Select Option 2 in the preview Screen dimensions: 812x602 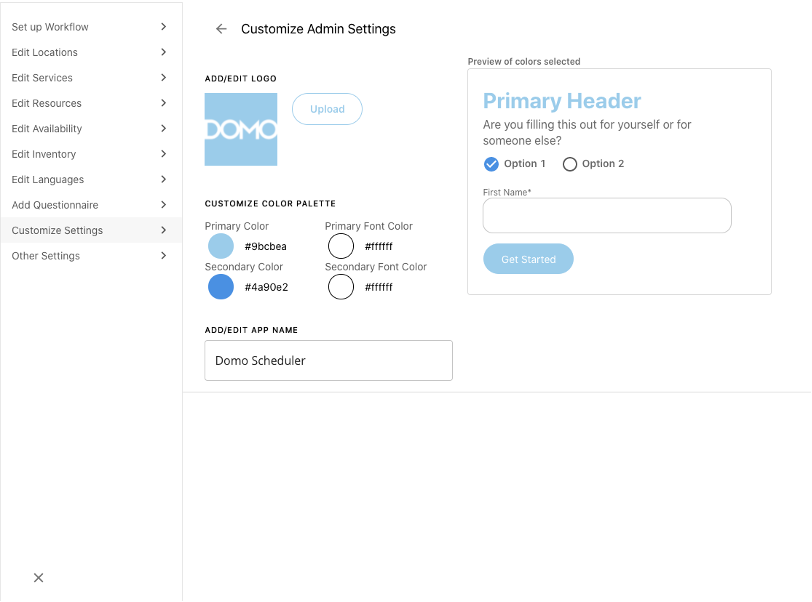[x=570, y=163]
